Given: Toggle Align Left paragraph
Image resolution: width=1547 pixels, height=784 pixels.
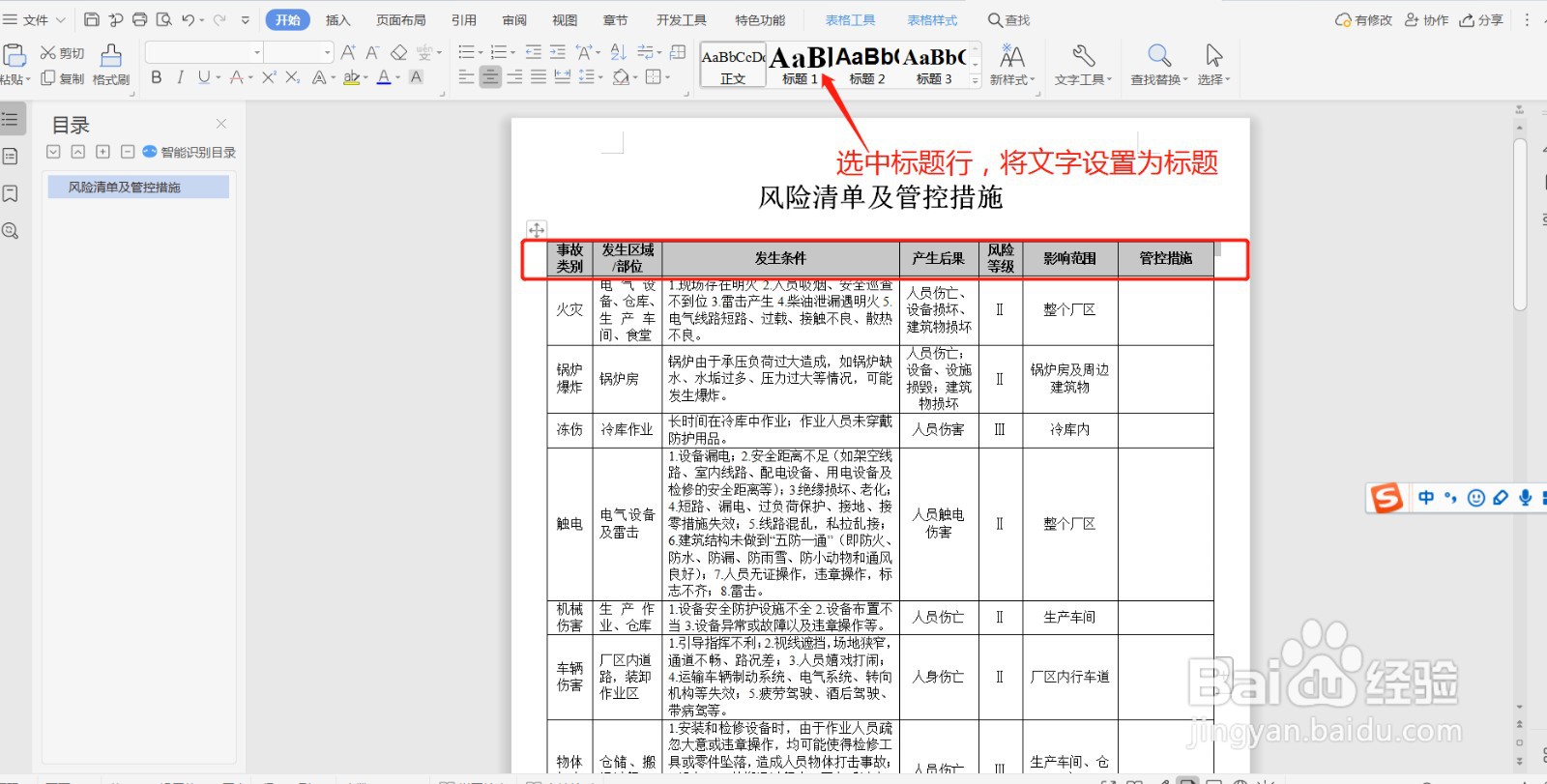Looking at the screenshot, I should click(466, 77).
